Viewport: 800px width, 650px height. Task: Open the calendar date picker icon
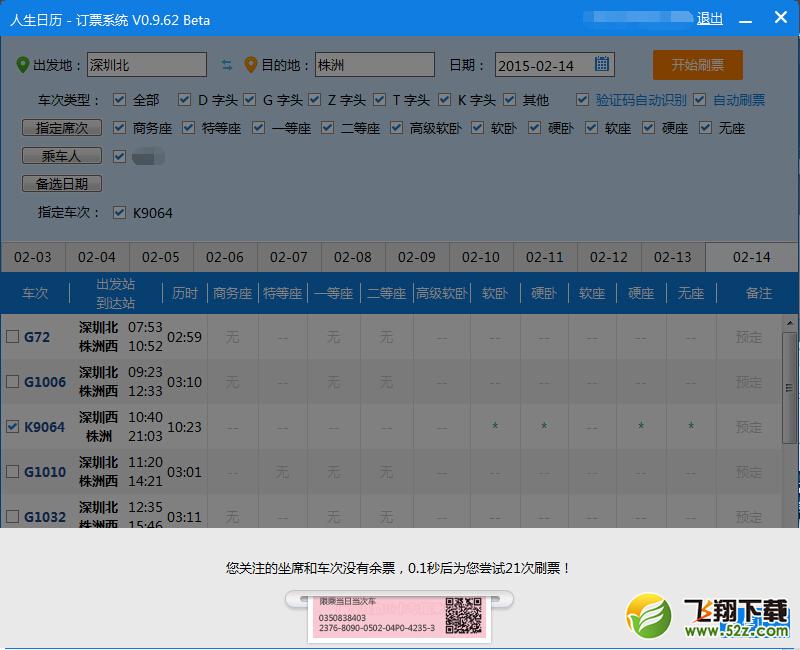click(x=602, y=64)
